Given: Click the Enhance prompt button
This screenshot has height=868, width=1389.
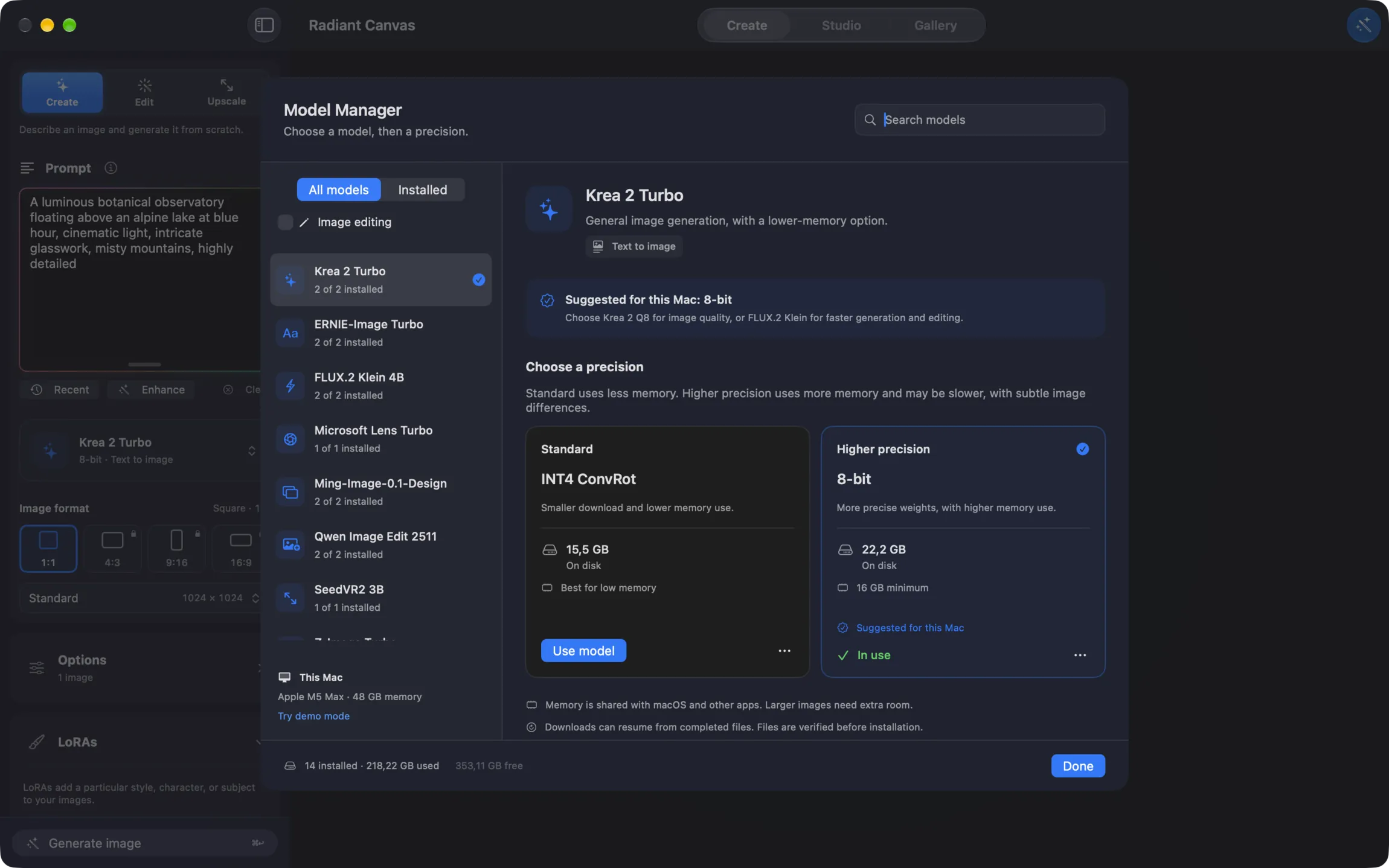Looking at the screenshot, I should pos(151,390).
